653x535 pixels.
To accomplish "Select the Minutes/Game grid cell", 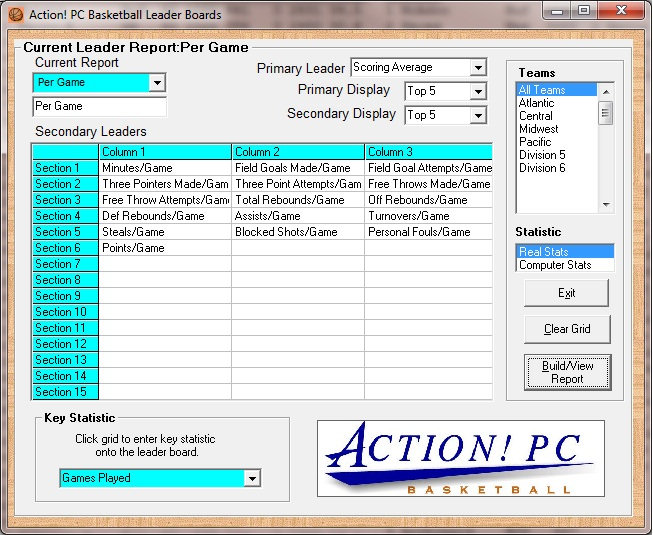I will [x=165, y=168].
